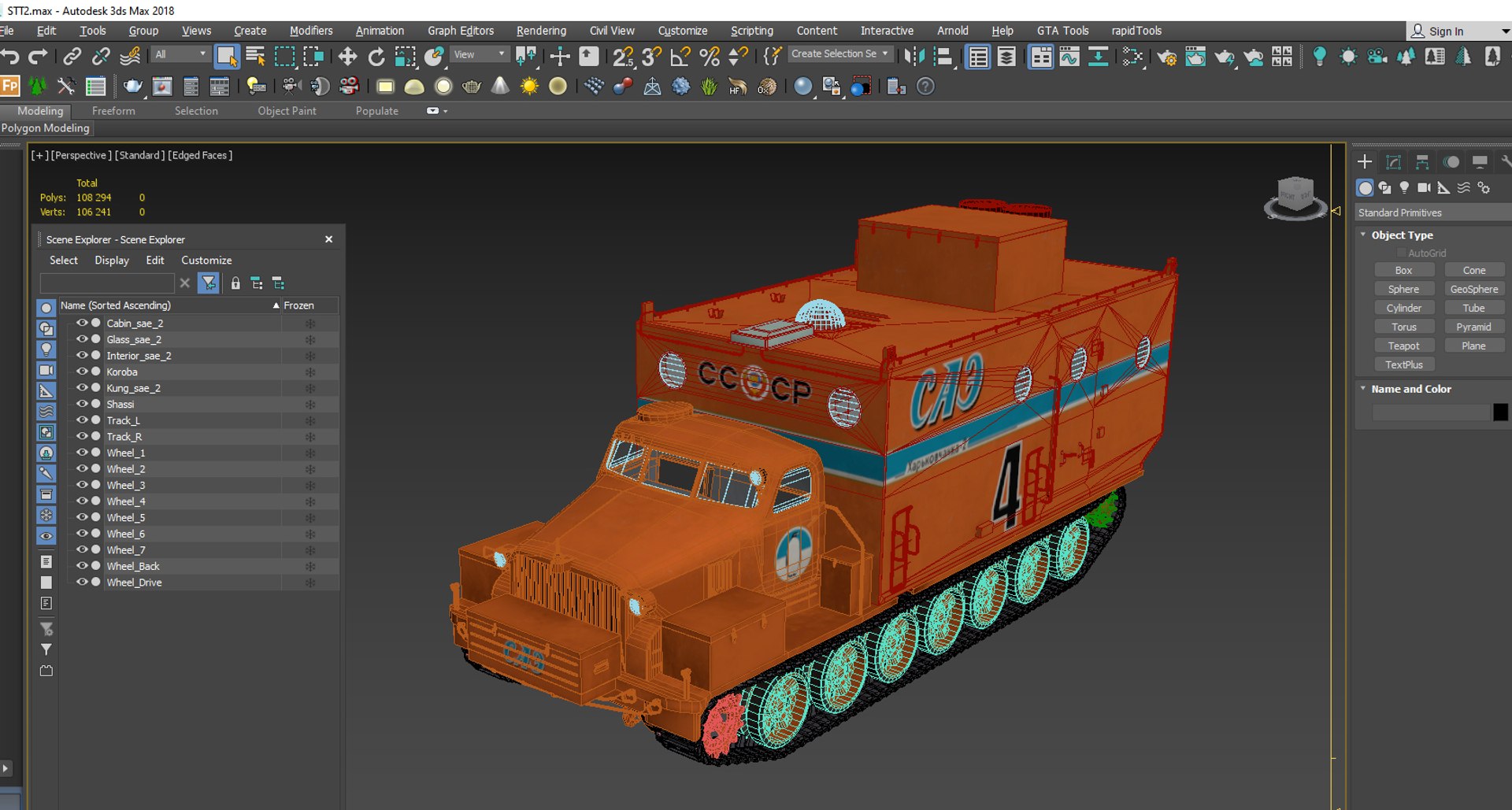Click the help question mark icon

[926, 87]
